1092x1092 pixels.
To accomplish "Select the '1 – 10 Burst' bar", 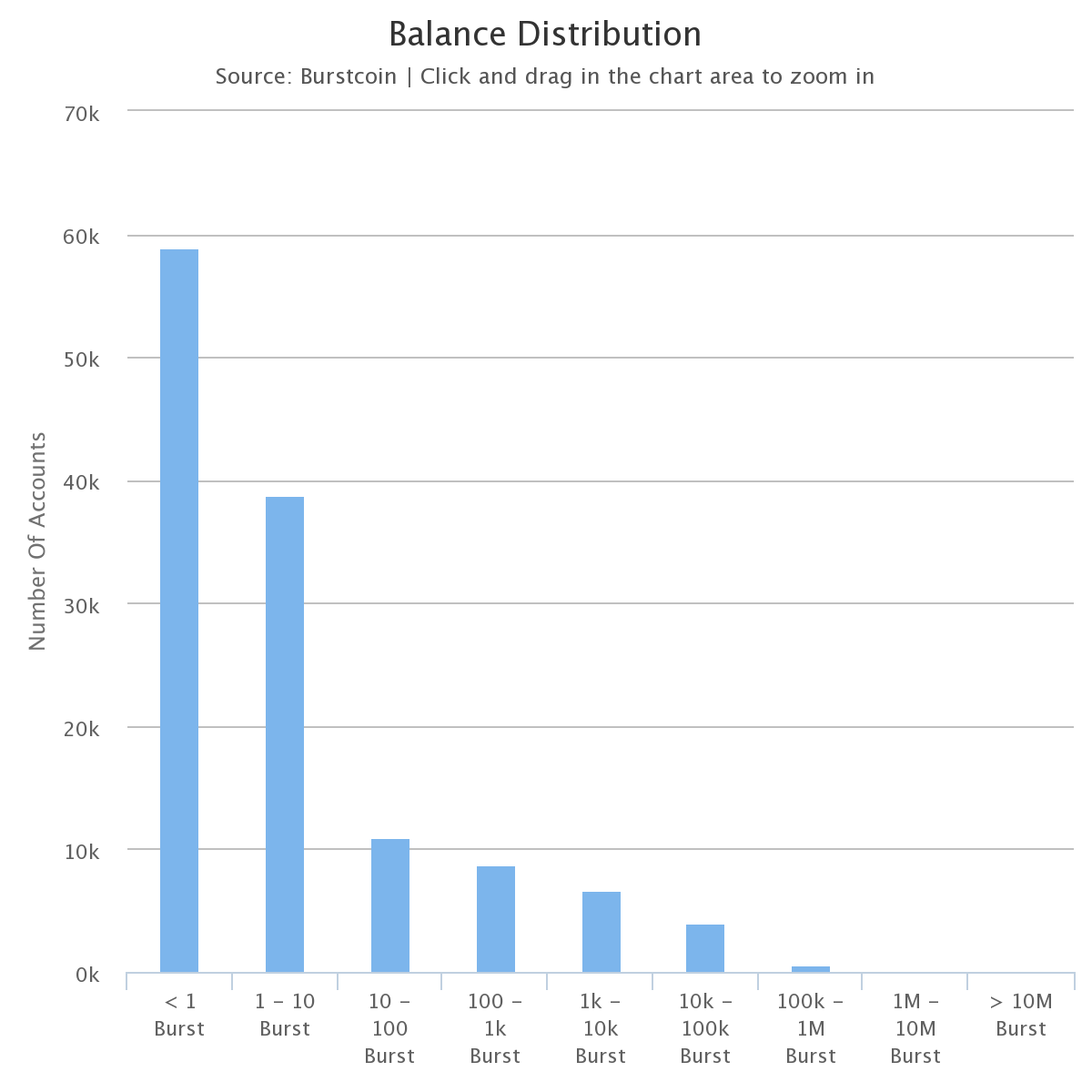I will coord(285,733).
